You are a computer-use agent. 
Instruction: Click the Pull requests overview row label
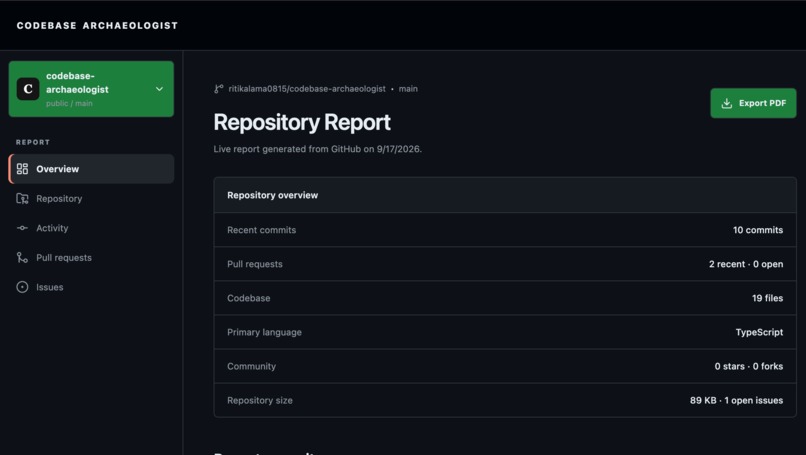[255, 264]
